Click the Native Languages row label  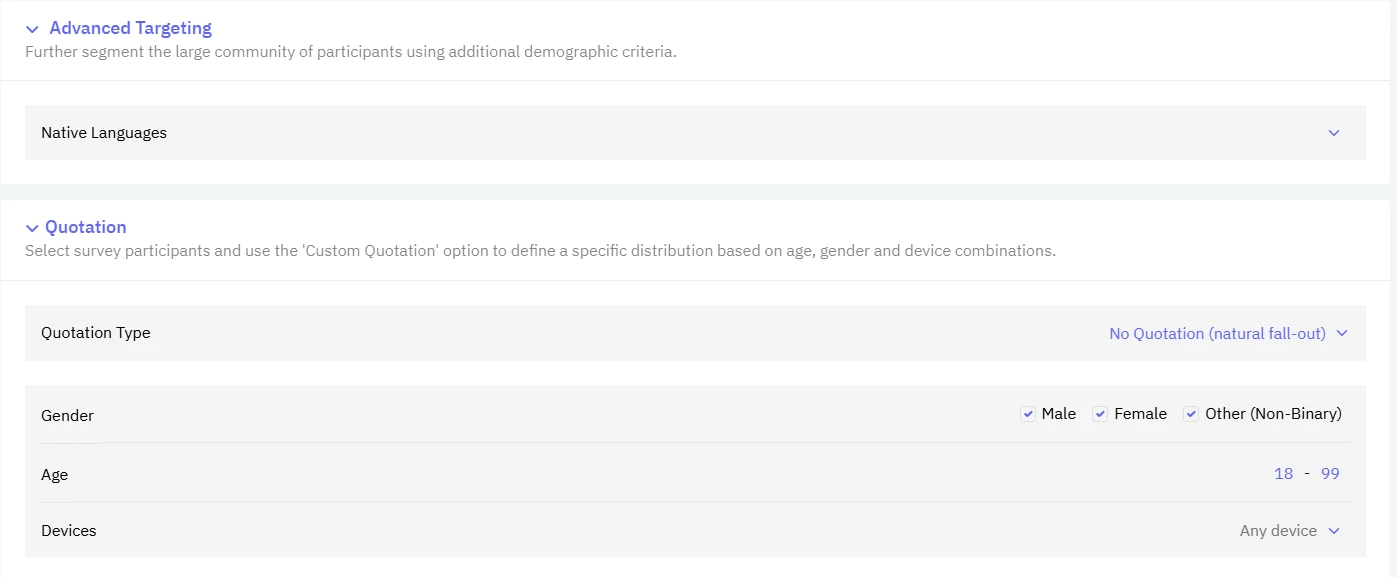104,133
